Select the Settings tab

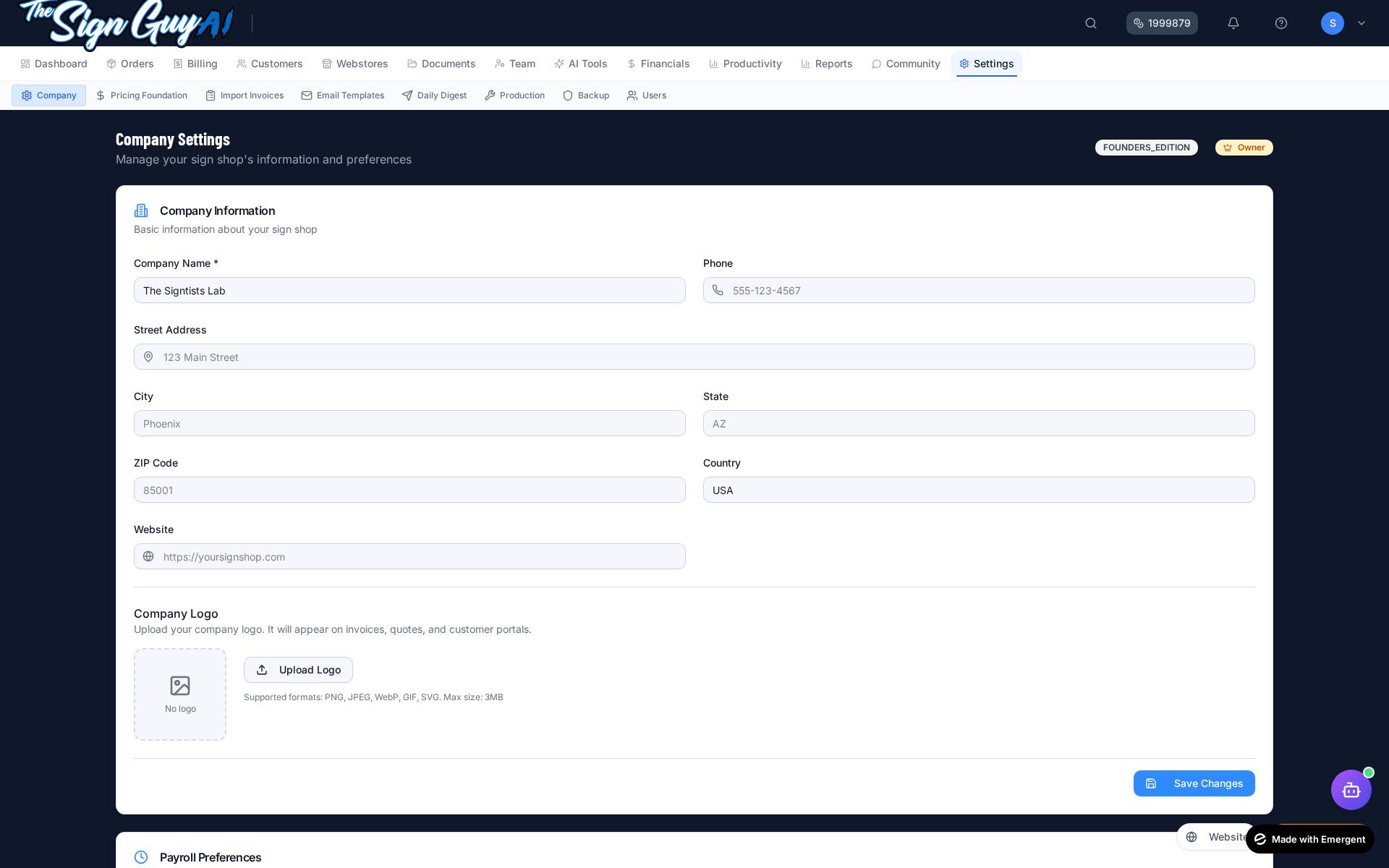(x=987, y=64)
